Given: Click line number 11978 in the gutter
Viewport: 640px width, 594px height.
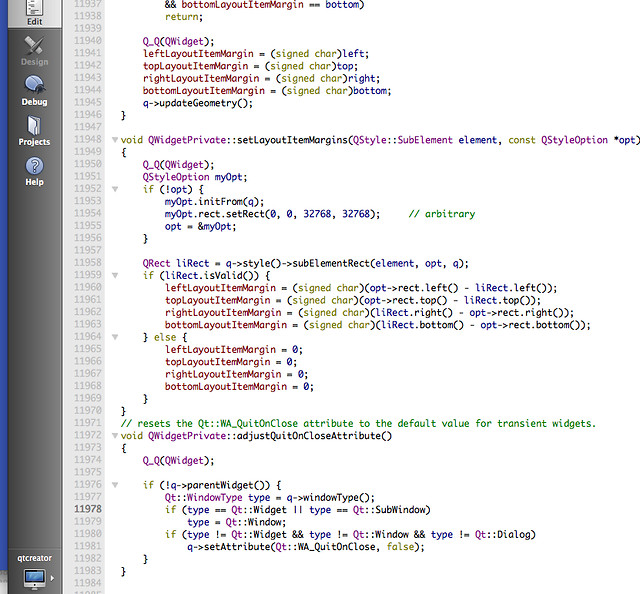Looking at the screenshot, I should pos(88,509).
